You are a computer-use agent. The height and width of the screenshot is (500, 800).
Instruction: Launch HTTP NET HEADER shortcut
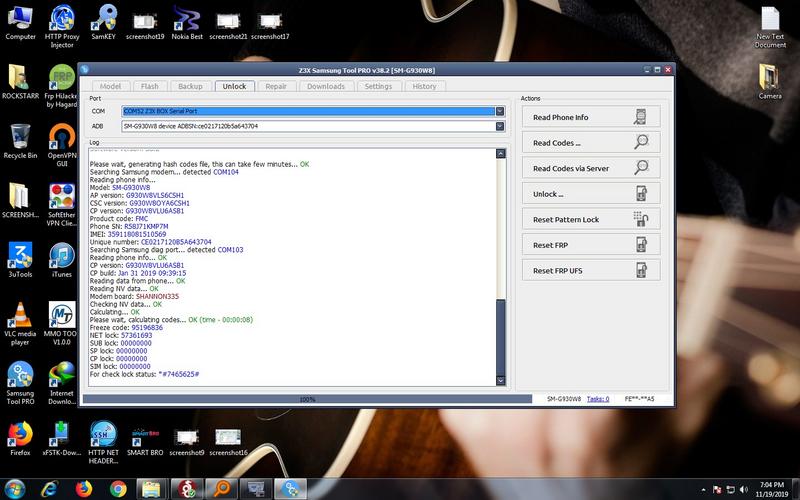coord(104,442)
